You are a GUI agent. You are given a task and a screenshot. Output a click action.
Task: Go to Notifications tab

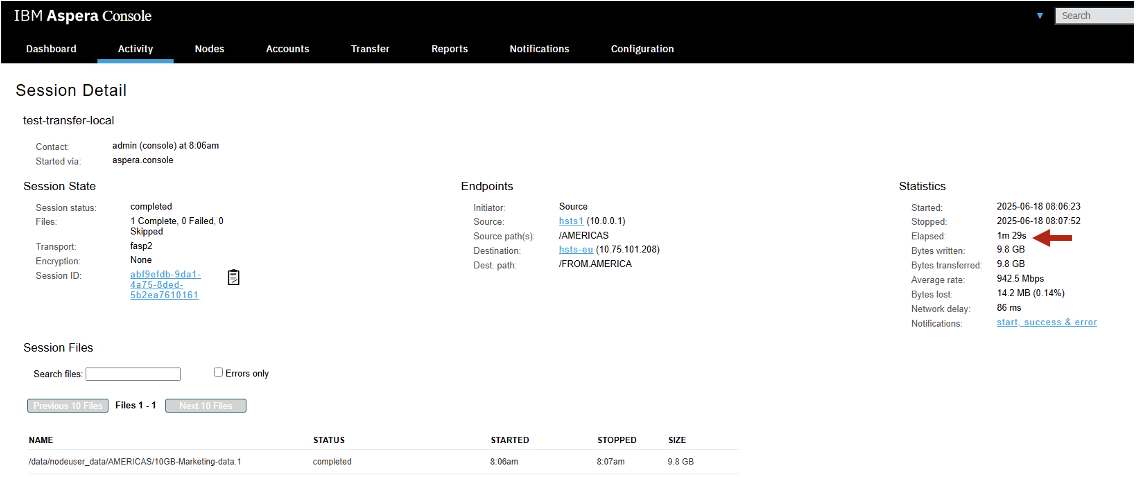tap(539, 49)
